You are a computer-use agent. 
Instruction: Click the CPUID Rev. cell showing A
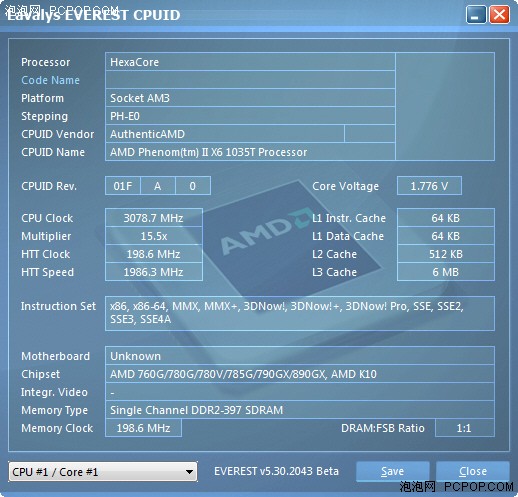158,186
